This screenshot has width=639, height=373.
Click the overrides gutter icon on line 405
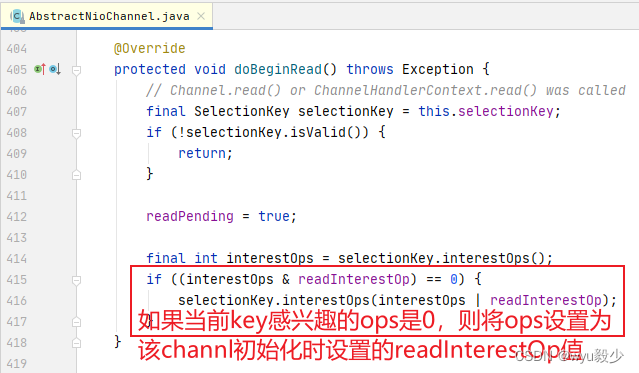pos(40,69)
